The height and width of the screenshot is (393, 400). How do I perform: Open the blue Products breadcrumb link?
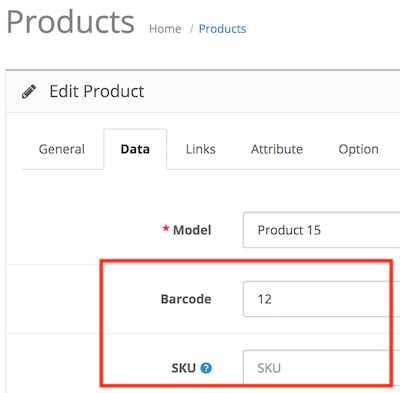pos(222,29)
